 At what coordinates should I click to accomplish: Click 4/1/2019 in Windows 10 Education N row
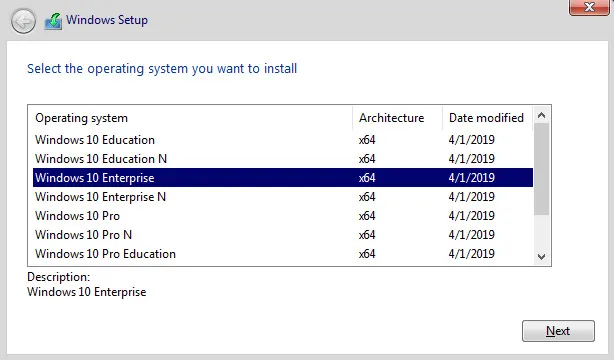[471, 159]
